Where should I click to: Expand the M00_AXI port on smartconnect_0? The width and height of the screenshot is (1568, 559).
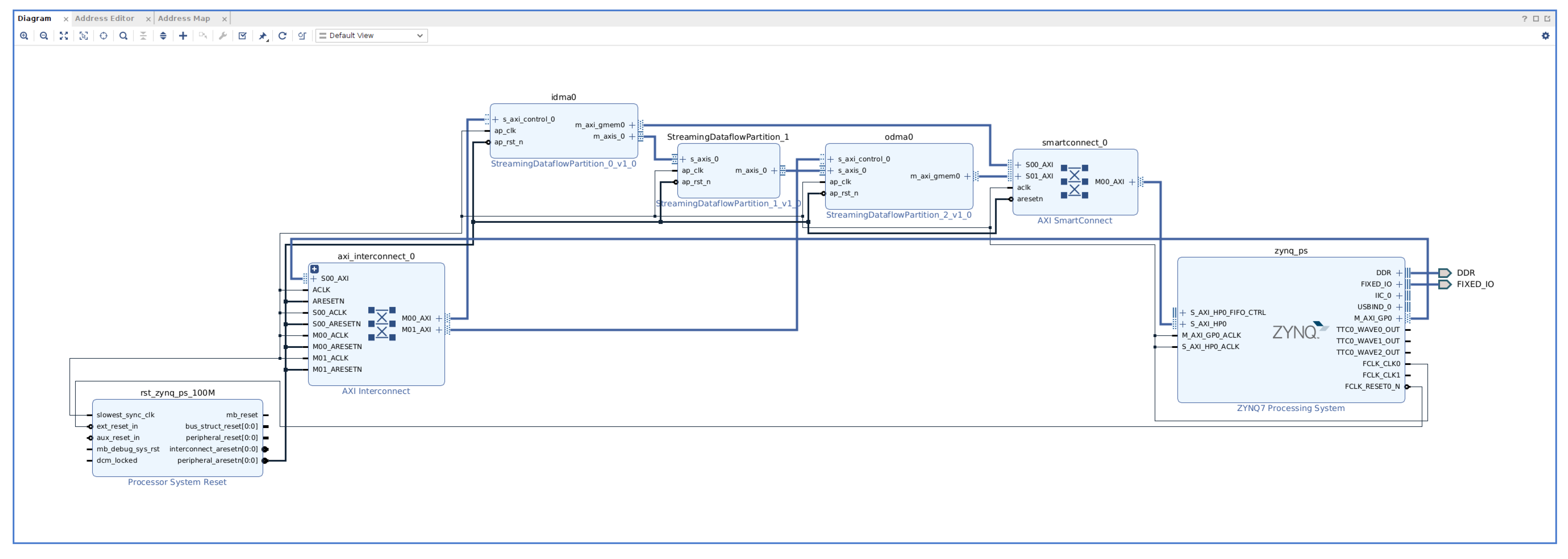pyautogui.click(x=1131, y=182)
